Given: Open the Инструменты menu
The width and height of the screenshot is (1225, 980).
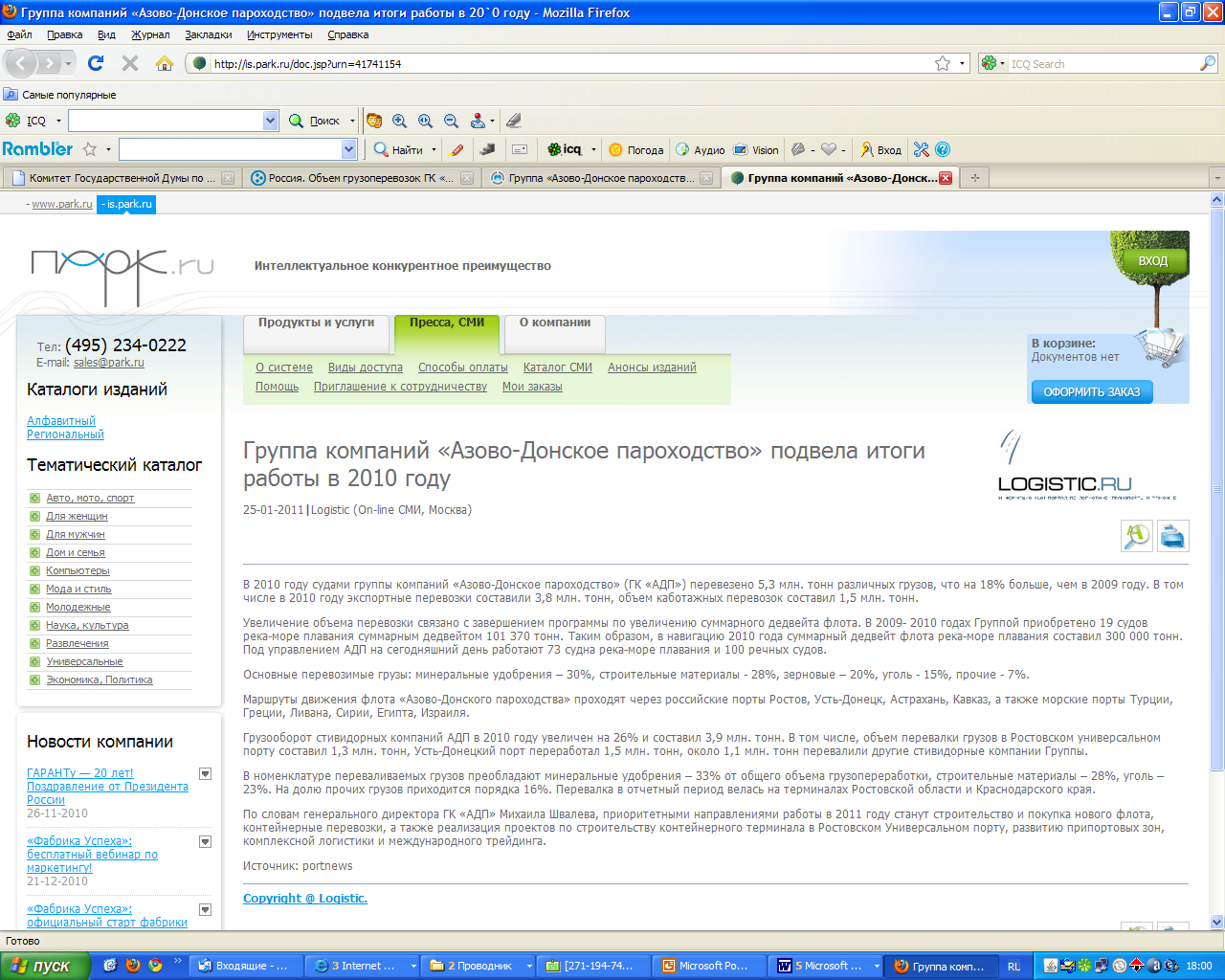Looking at the screenshot, I should tap(279, 34).
